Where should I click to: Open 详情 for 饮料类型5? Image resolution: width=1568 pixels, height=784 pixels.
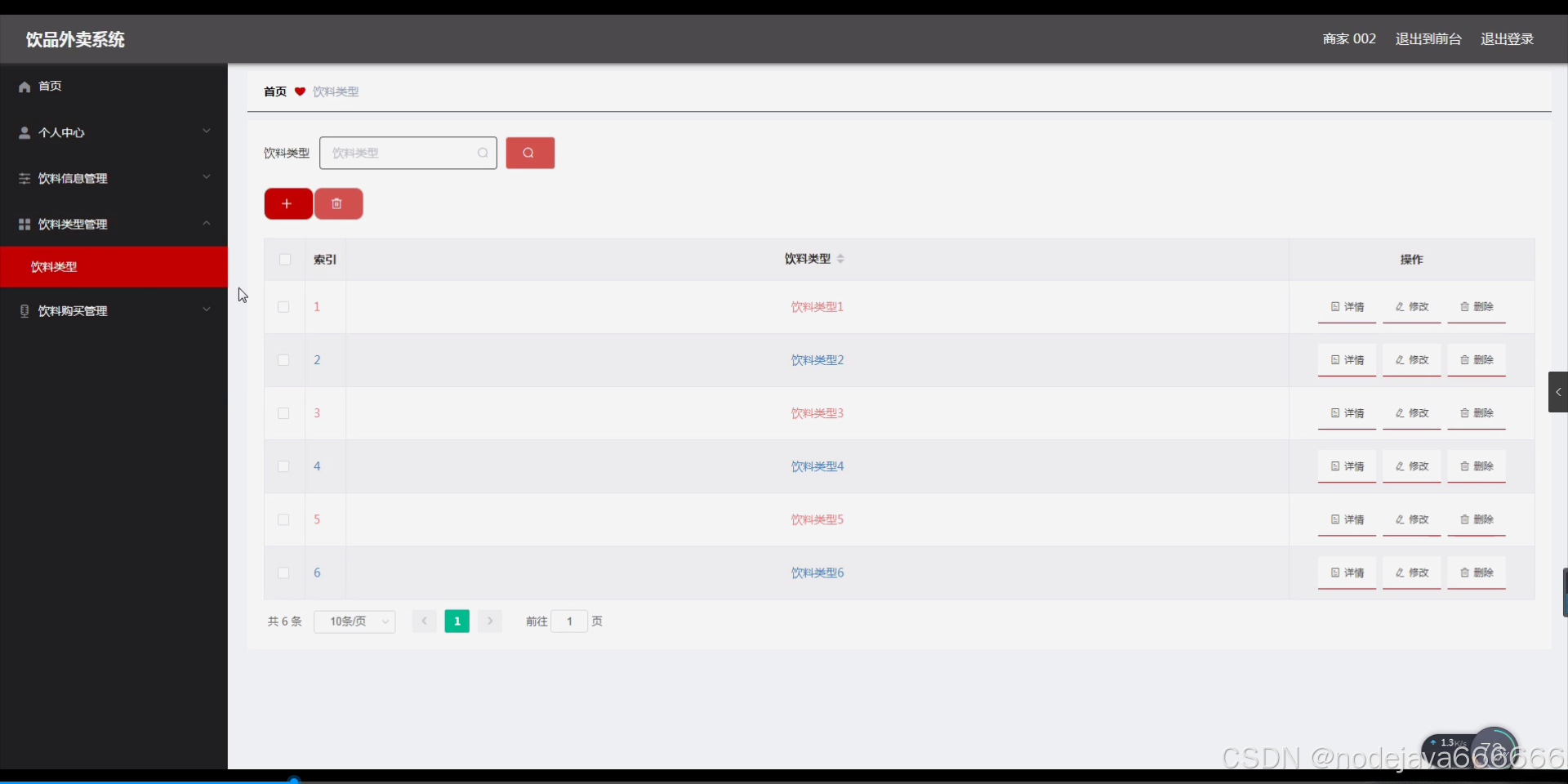(x=1347, y=519)
